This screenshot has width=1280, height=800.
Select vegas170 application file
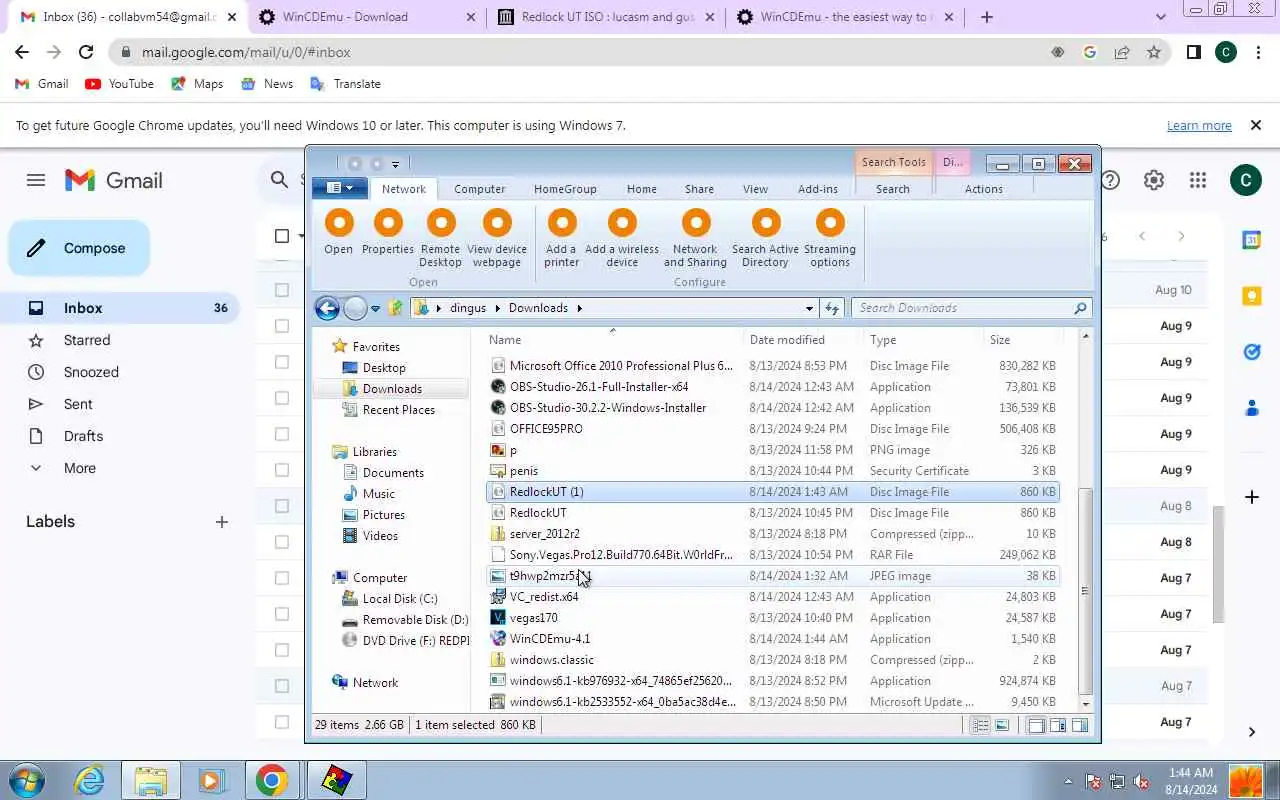click(x=534, y=618)
